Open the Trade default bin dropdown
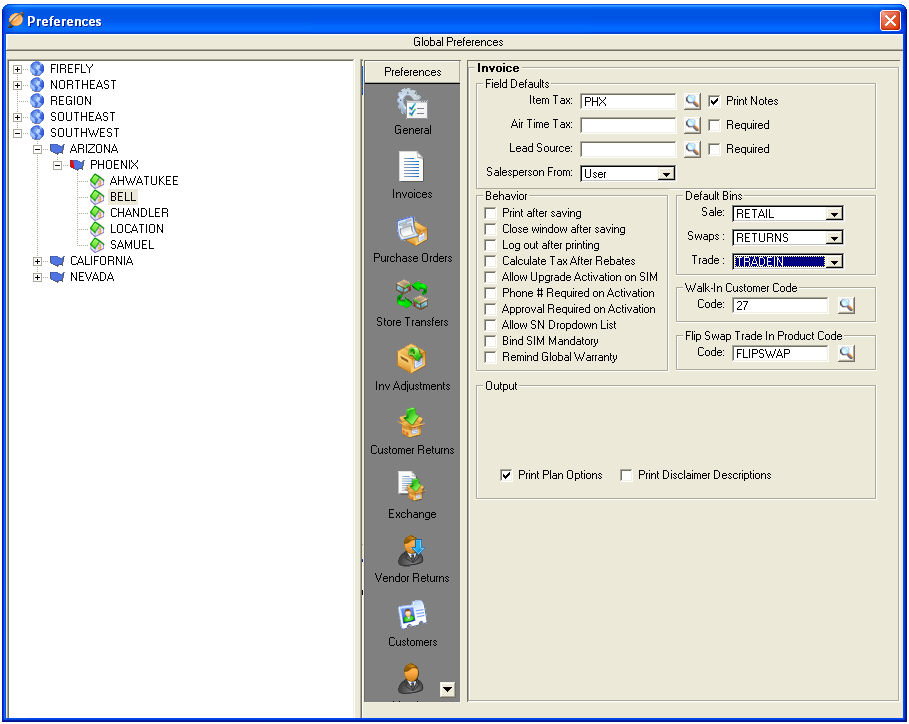The width and height of the screenshot is (909, 724). click(x=834, y=262)
